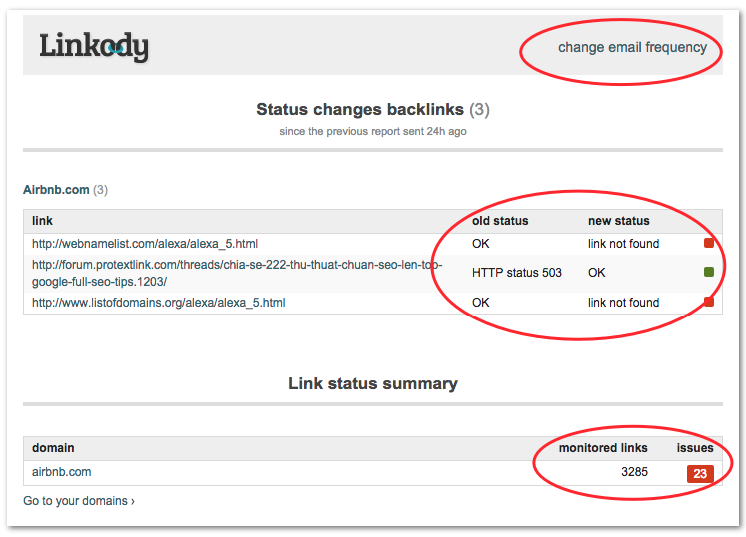Screen dimensions: 746x537
Task: Click red status square in listofdomains row
Action: (x=708, y=302)
